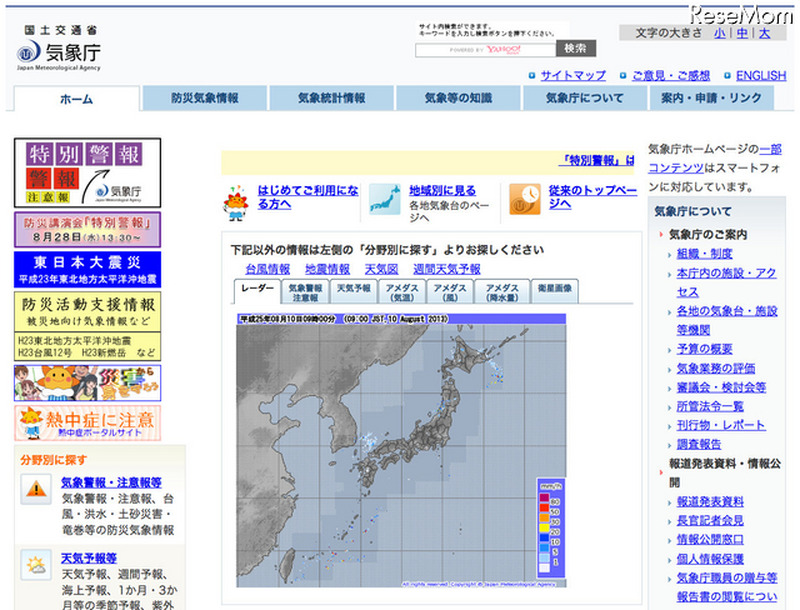800x610 pixels.
Task: Click the Japan Meteorological Agency logo
Action: [x=58, y=48]
